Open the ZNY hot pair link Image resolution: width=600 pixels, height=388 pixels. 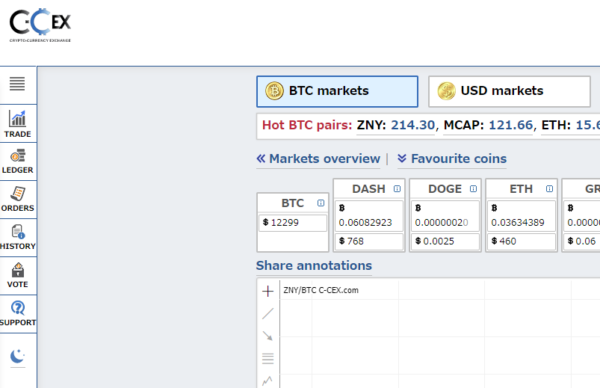click(x=396, y=125)
